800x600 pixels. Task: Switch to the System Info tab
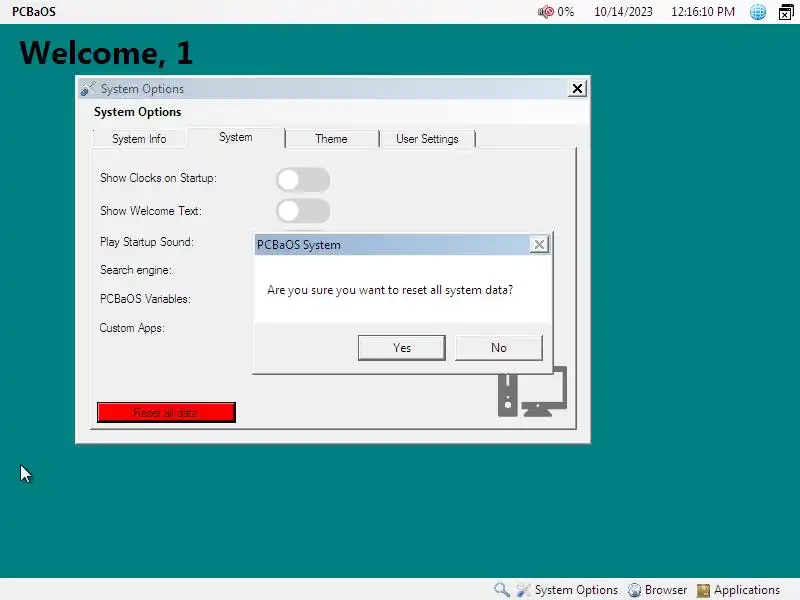click(139, 139)
